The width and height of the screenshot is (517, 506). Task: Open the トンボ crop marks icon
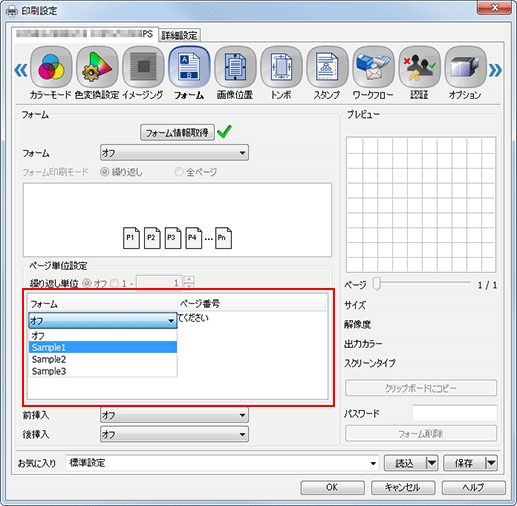(281, 68)
